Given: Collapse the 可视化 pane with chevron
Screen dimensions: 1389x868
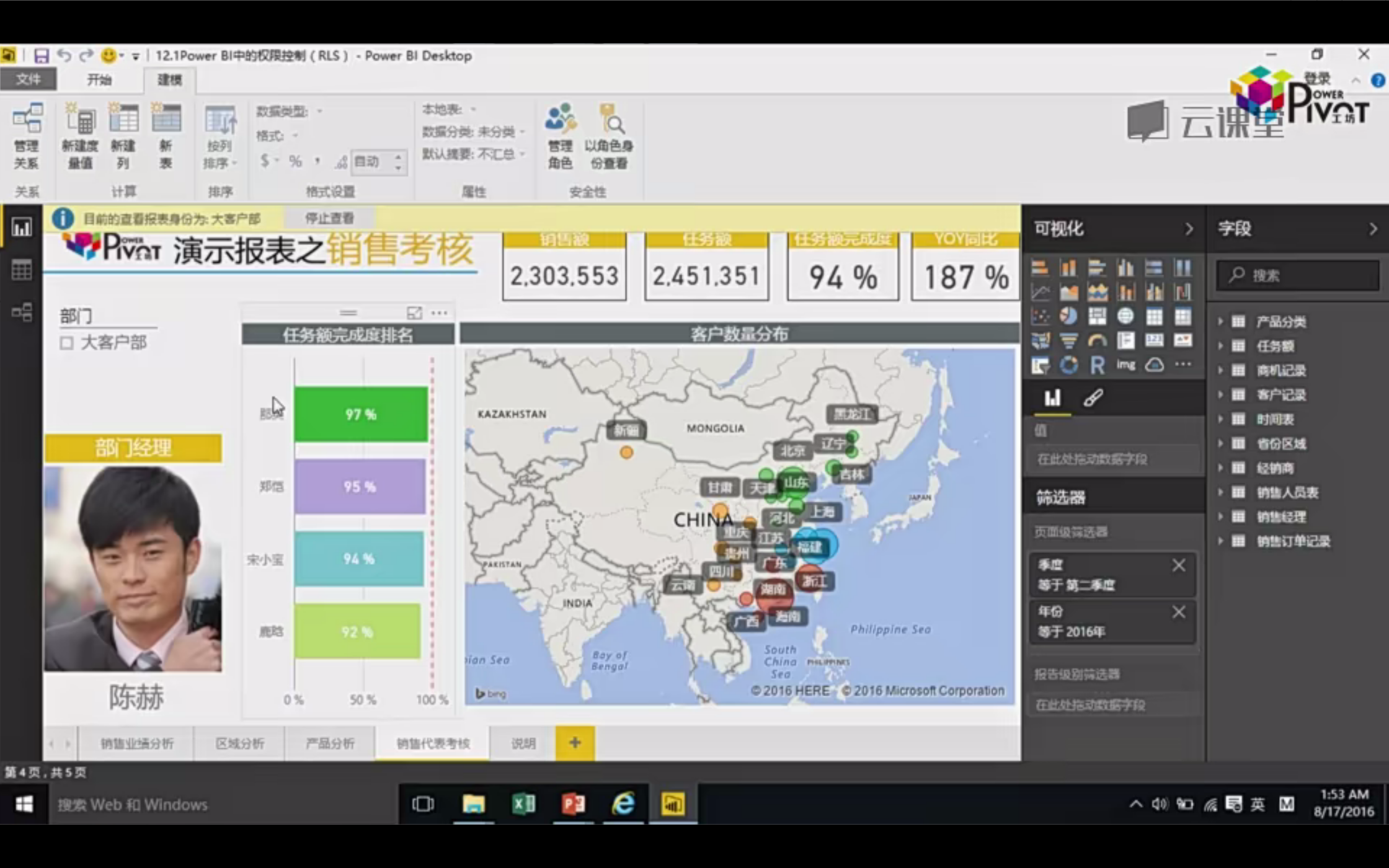Looking at the screenshot, I should pyautogui.click(x=1188, y=229).
